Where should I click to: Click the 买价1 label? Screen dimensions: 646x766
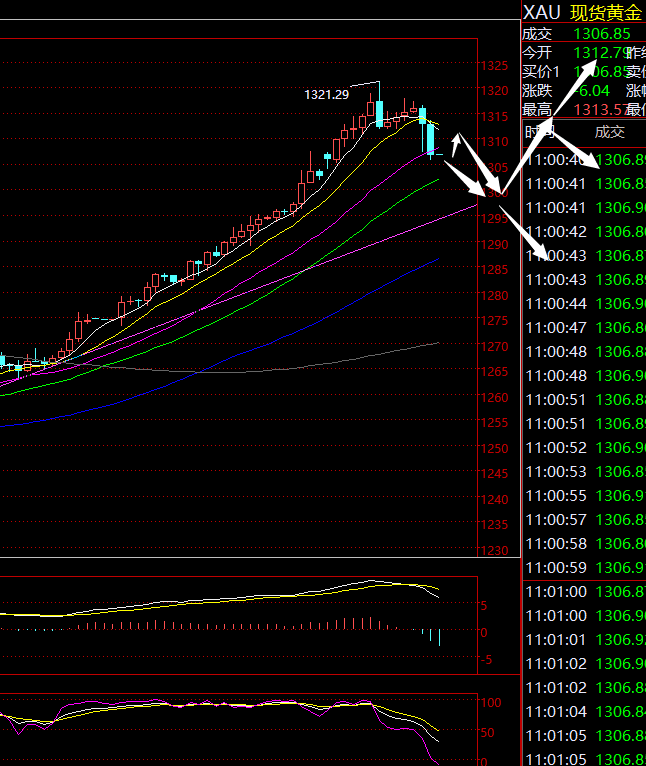point(540,72)
